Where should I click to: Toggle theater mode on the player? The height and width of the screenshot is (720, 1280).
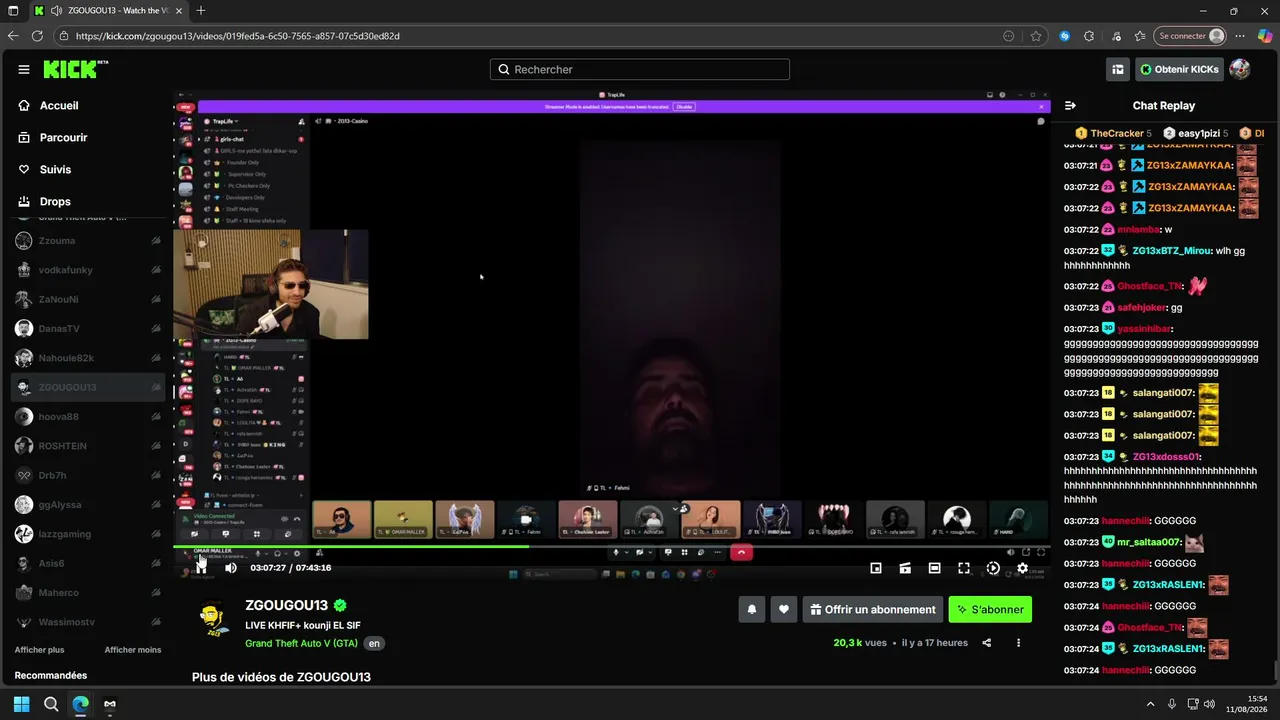(x=934, y=568)
